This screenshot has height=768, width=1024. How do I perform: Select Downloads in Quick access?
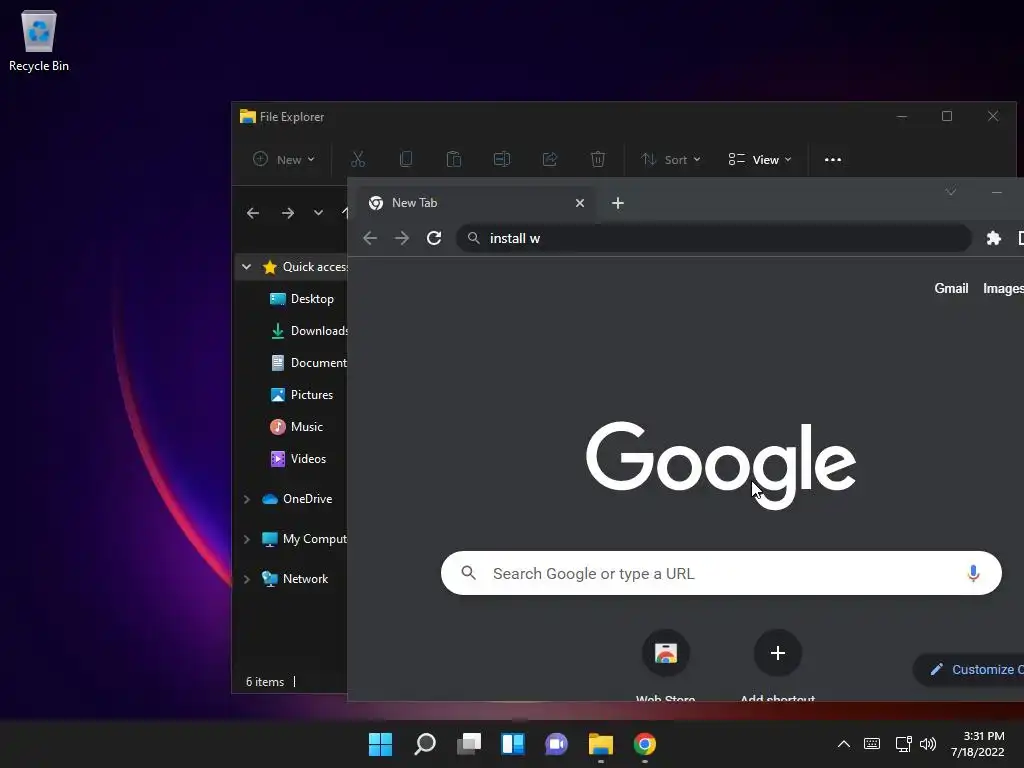click(x=308, y=330)
